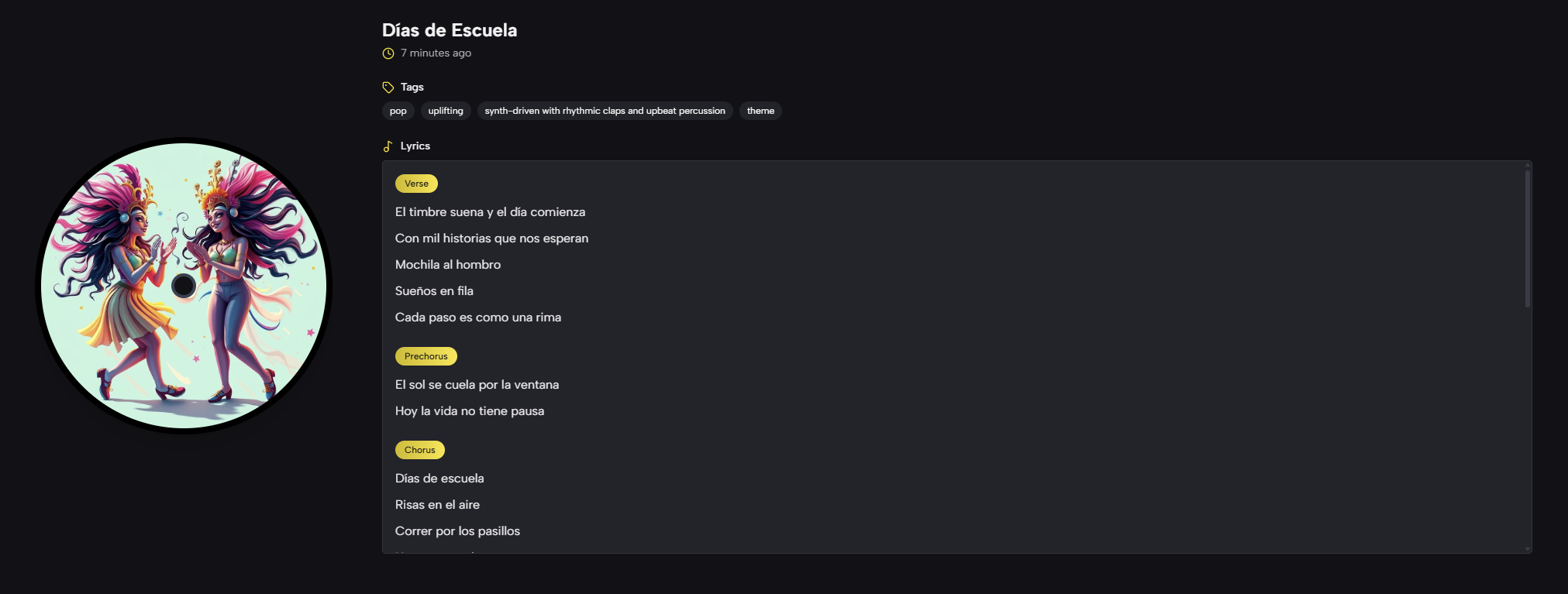Click the lyric line "Risas en el aire"
This screenshot has height=594, width=1568.
click(437, 505)
